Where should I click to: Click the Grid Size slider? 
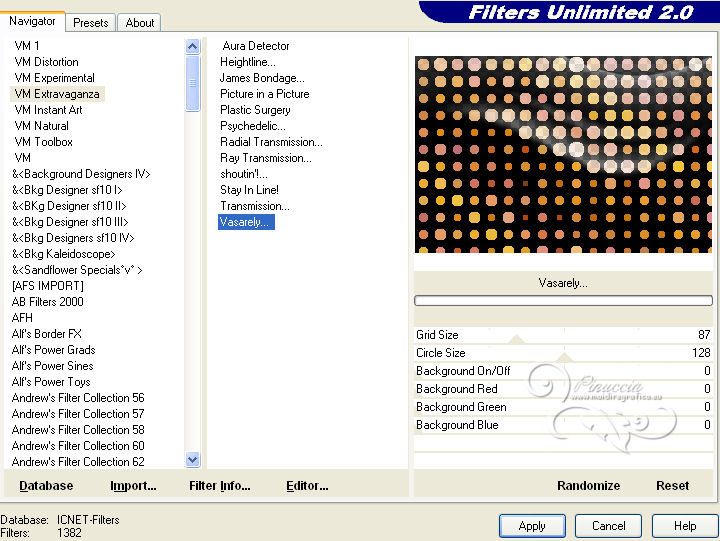563,335
